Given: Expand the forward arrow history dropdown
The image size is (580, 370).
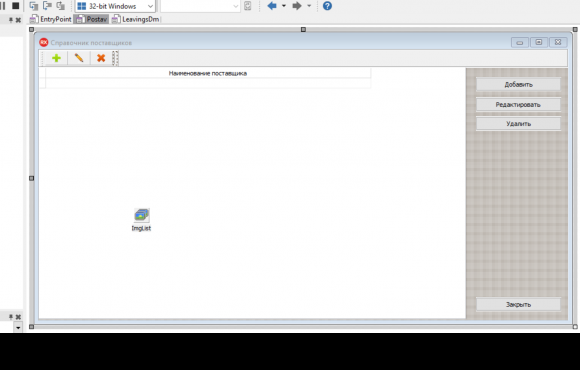Looking at the screenshot, I should tap(309, 6).
